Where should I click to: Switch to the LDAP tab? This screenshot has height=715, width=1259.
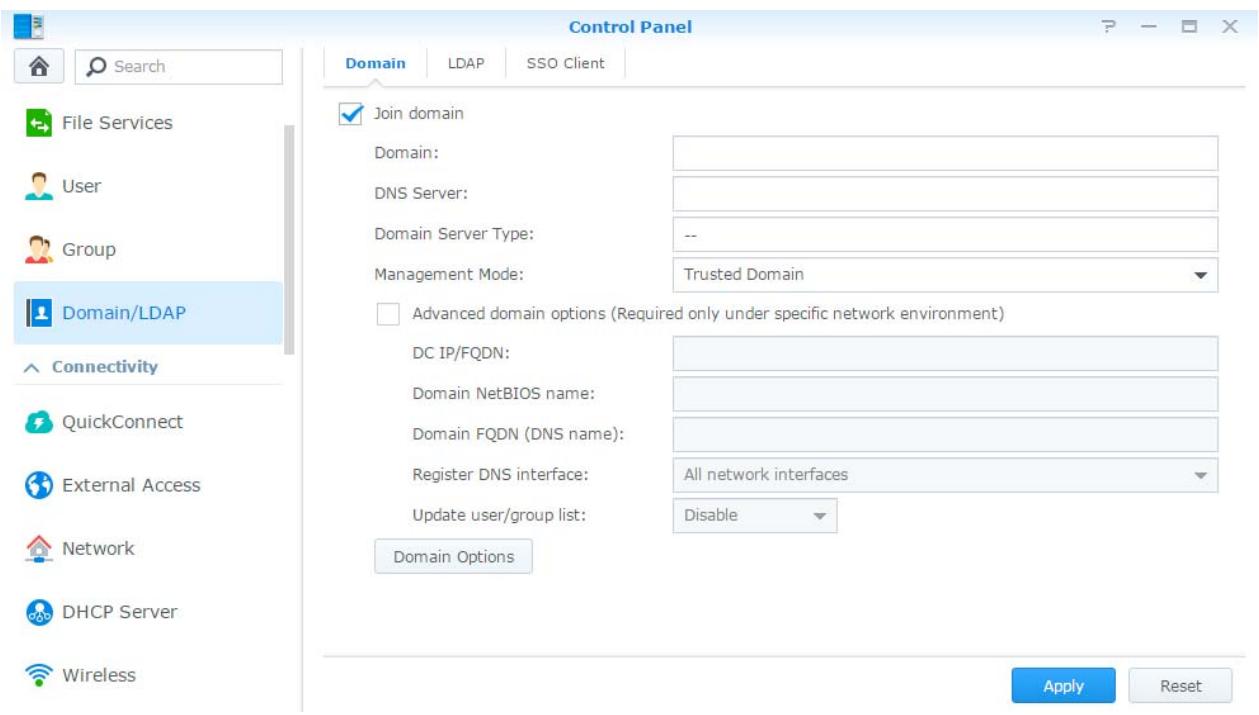[x=465, y=63]
